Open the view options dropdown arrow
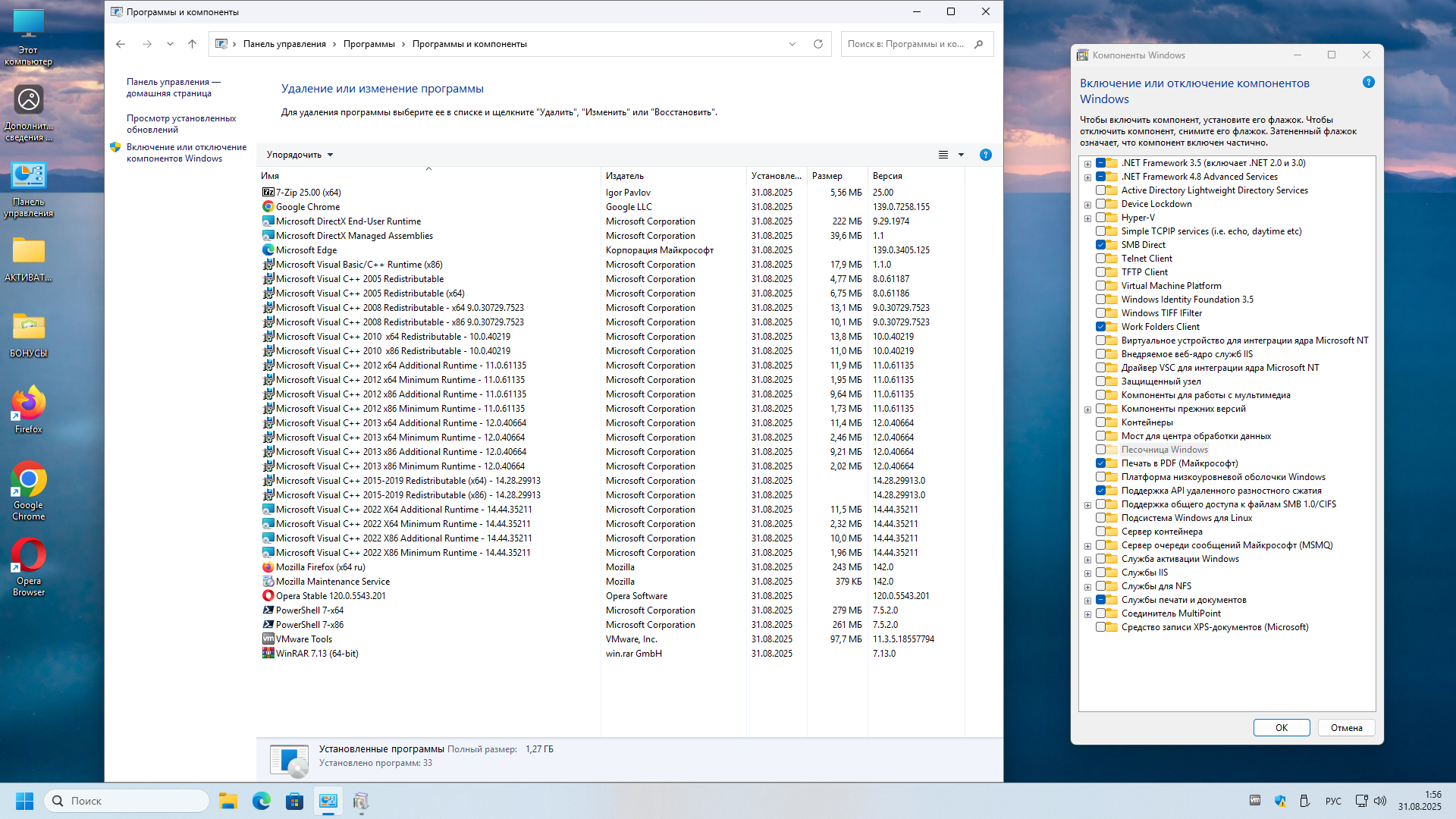Image resolution: width=1456 pixels, height=819 pixels. [961, 155]
